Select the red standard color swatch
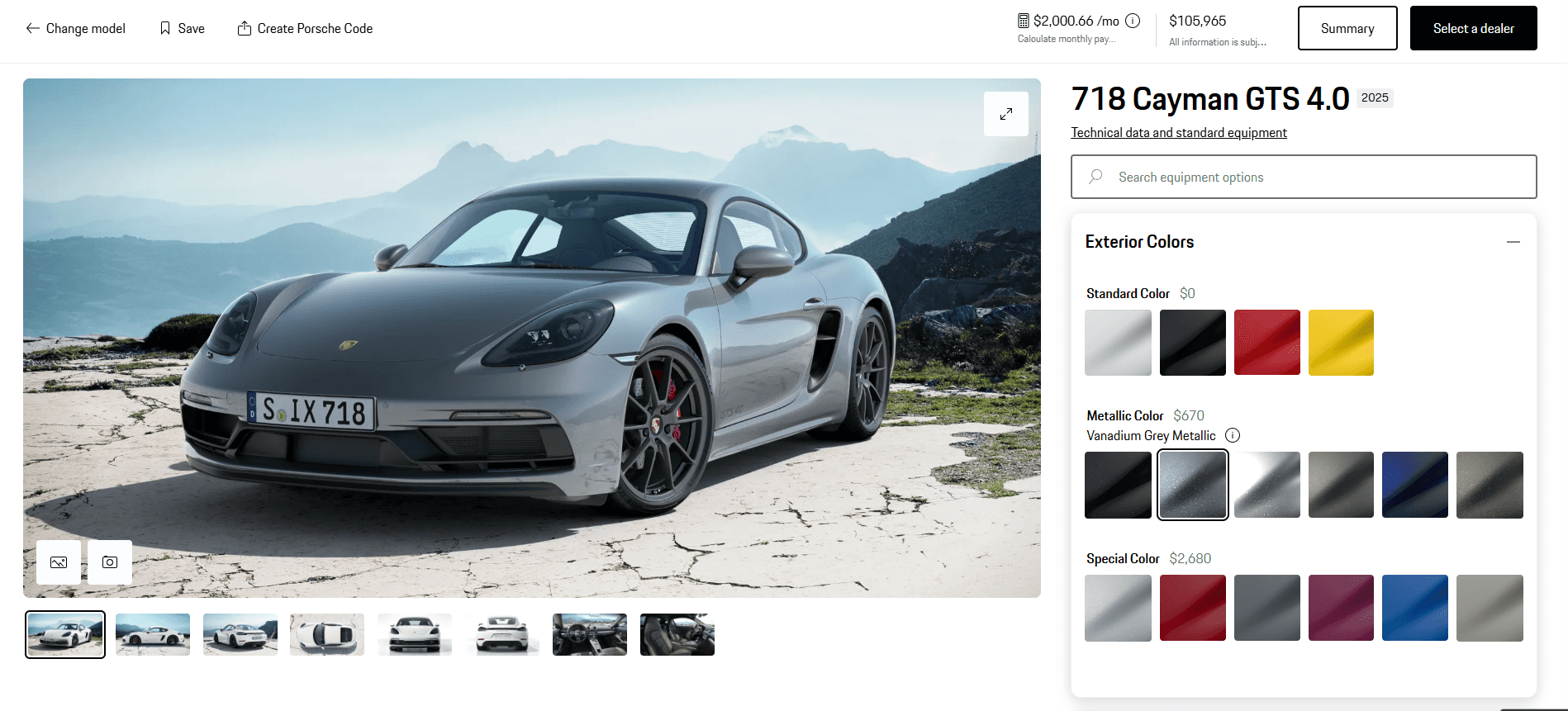The height and width of the screenshot is (711, 1568). pyautogui.click(x=1266, y=343)
